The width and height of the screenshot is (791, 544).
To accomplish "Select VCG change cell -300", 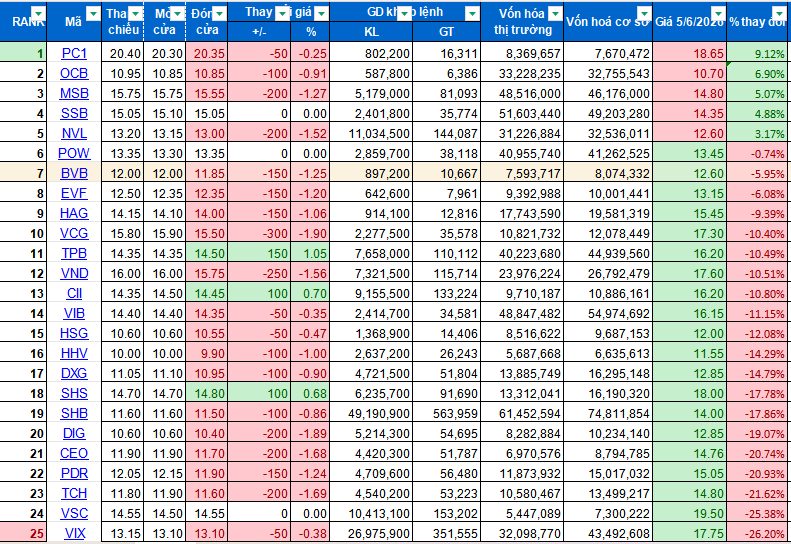I will click(x=259, y=233).
